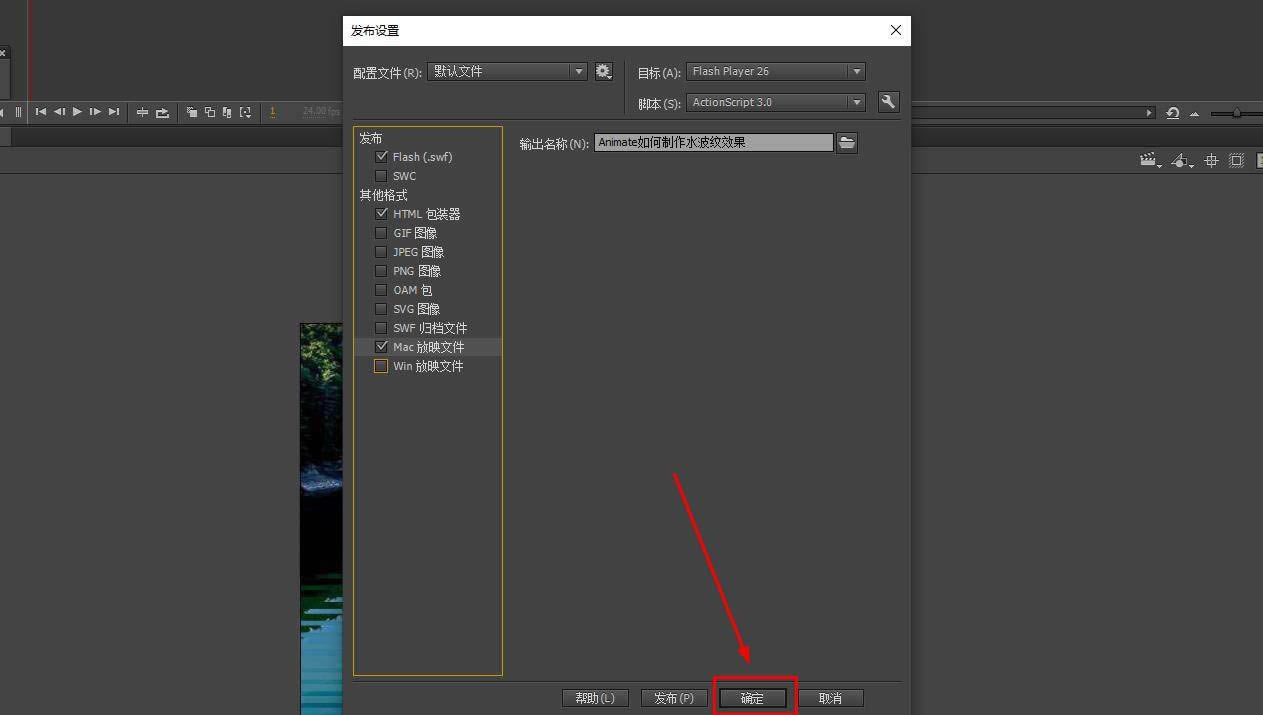Toggle the GIF 图像 checkbox

coord(381,233)
